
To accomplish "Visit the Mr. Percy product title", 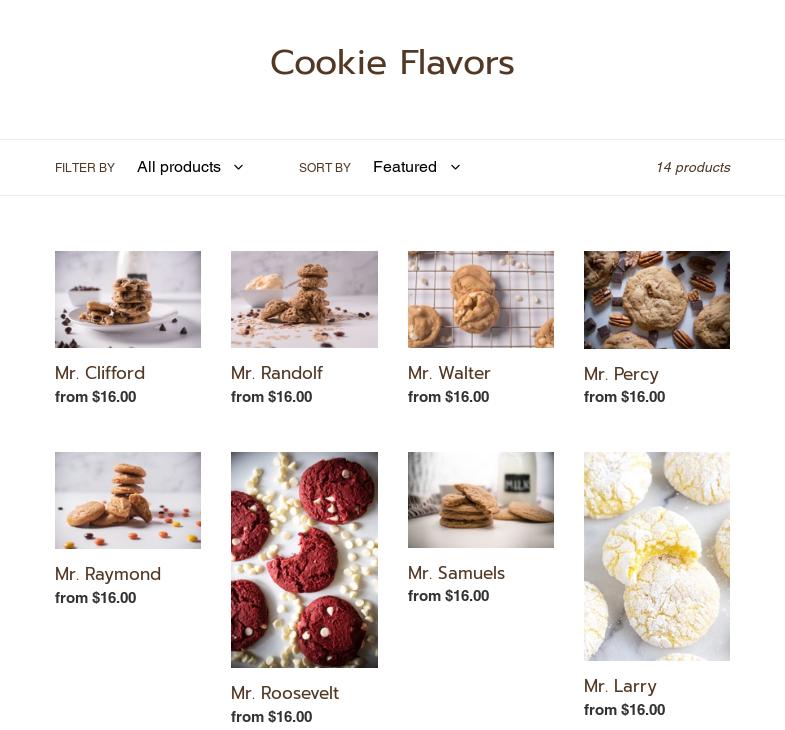I will click(x=621, y=374).
